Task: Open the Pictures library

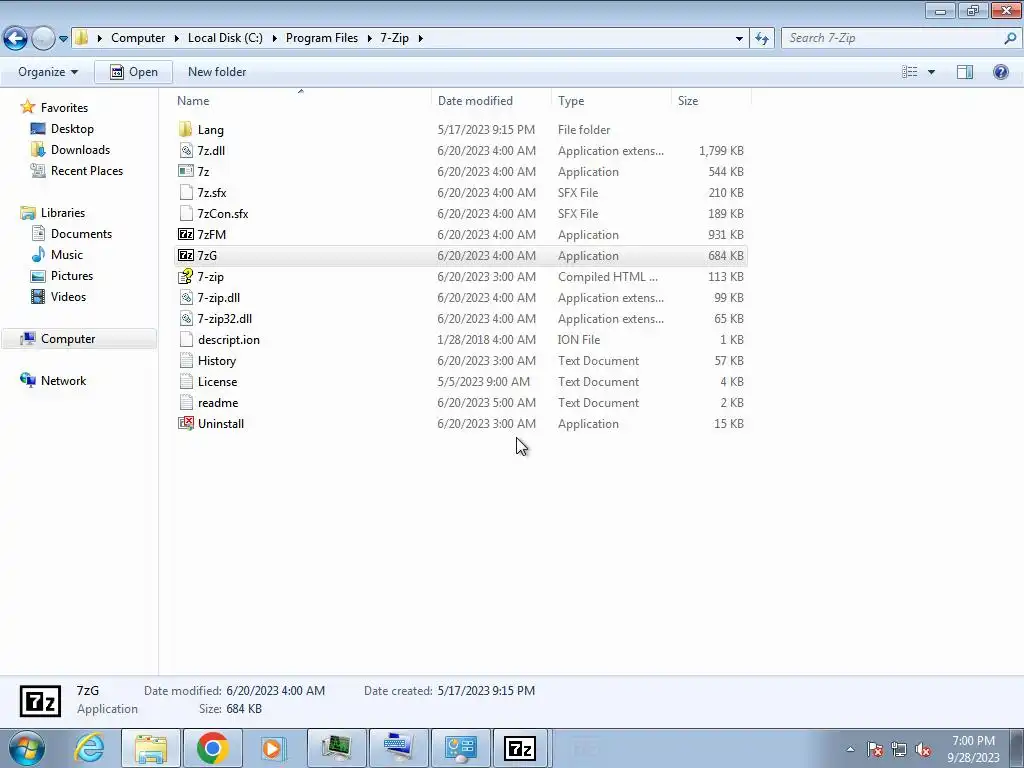Action: coord(72,276)
